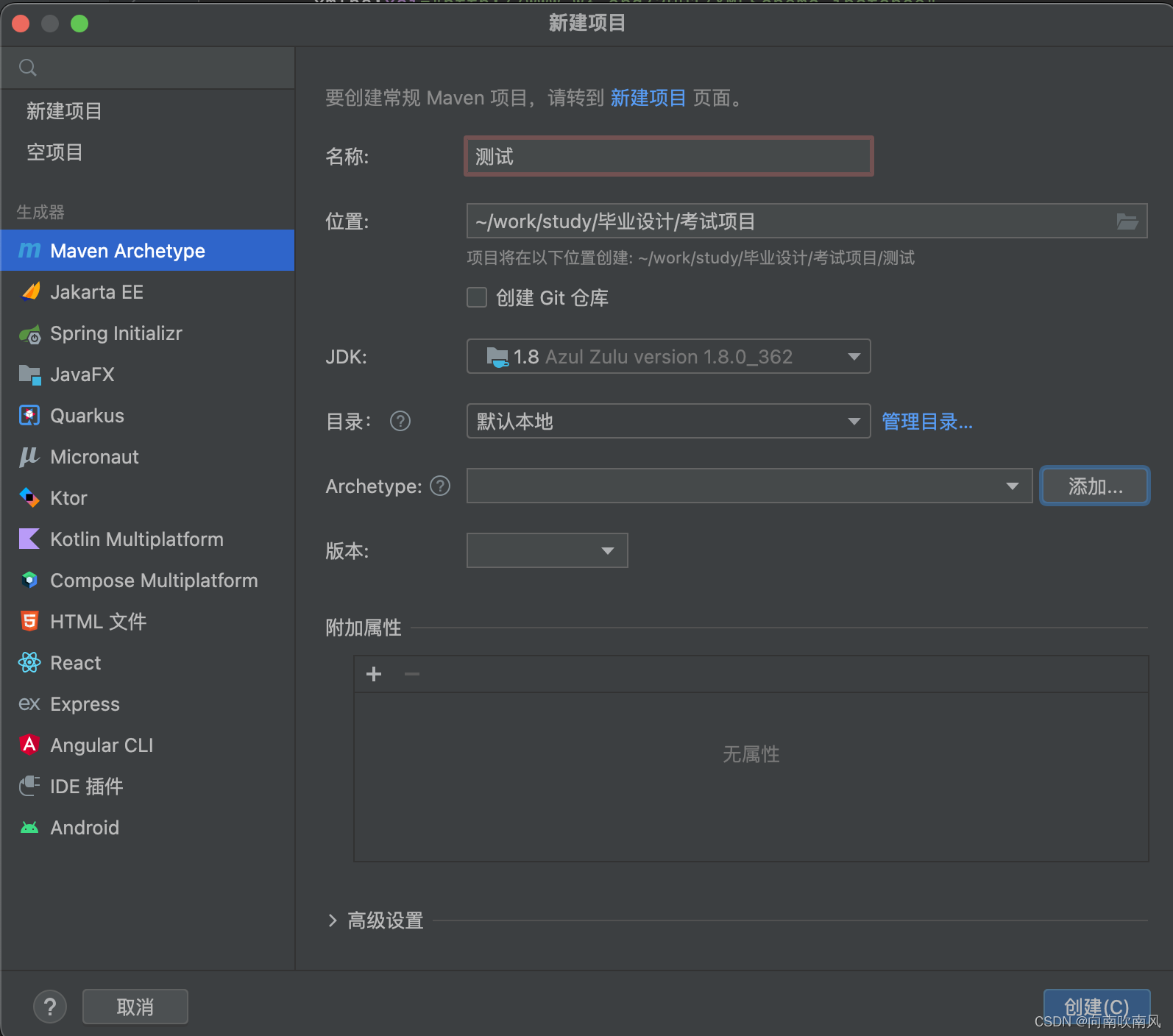
Task: Open dialog help with the question mark button
Action: coord(50,1007)
